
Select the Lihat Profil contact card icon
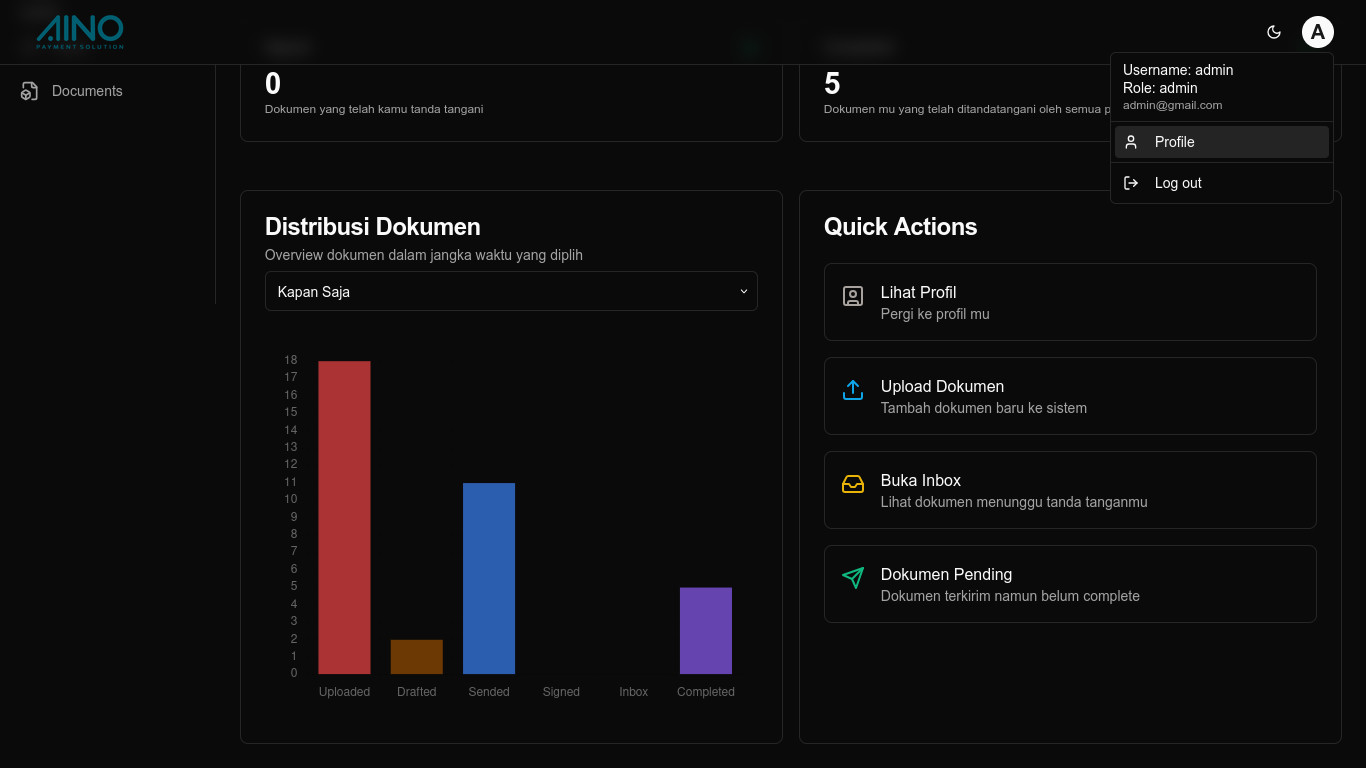coord(852,295)
